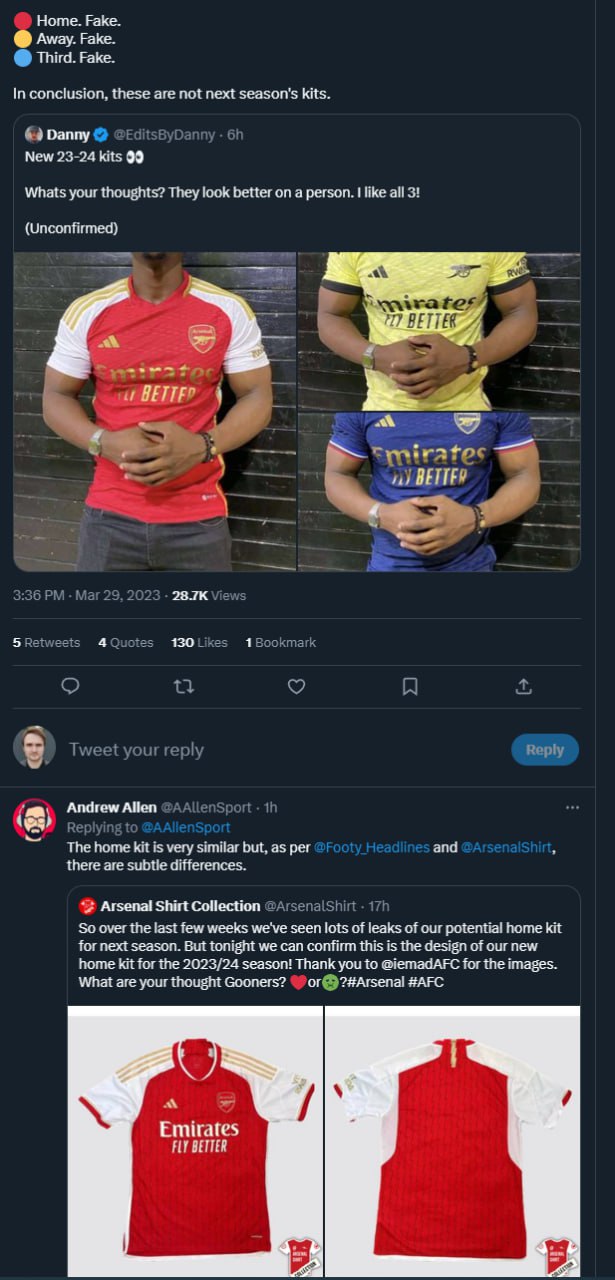
Task: Show the 130 Likes list
Action: 199,642
